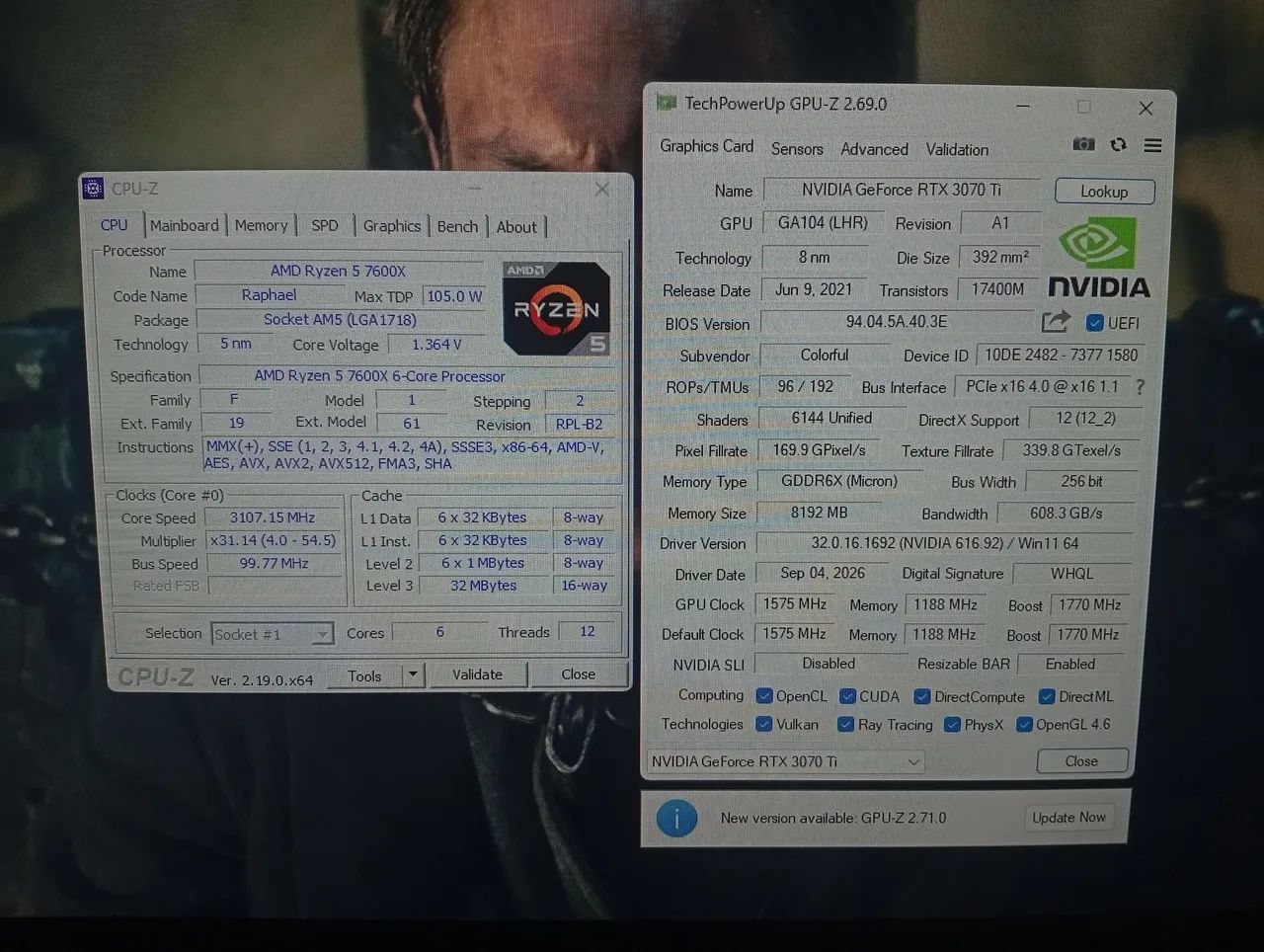1264x952 pixels.
Task: Open the Validation tab in GPU-Z
Action: pos(957,149)
